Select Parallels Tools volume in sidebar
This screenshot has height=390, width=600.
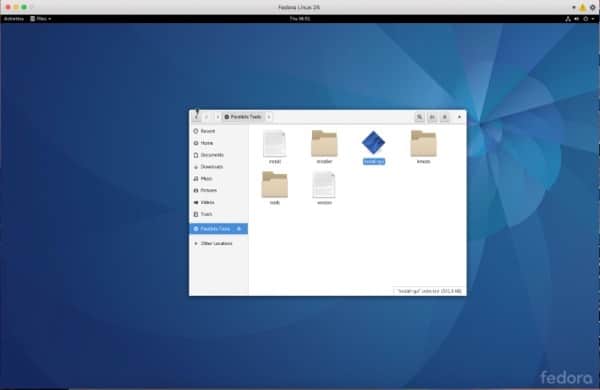coord(218,229)
